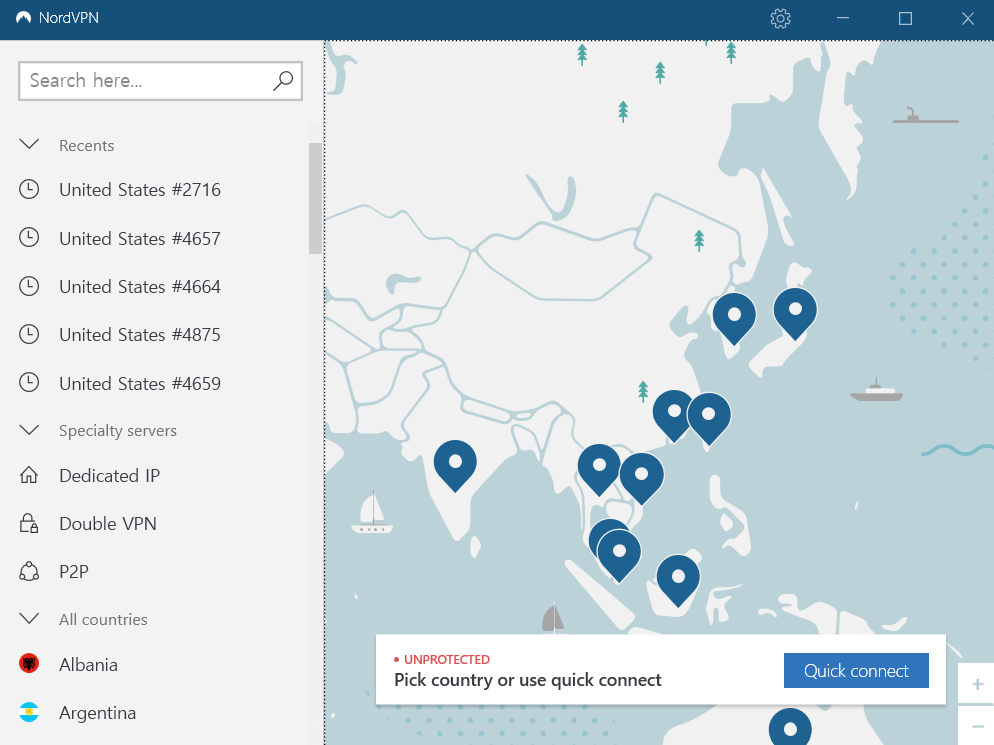This screenshot has height=745, width=994.
Task: Select P2P specialty server
Action: (74, 572)
